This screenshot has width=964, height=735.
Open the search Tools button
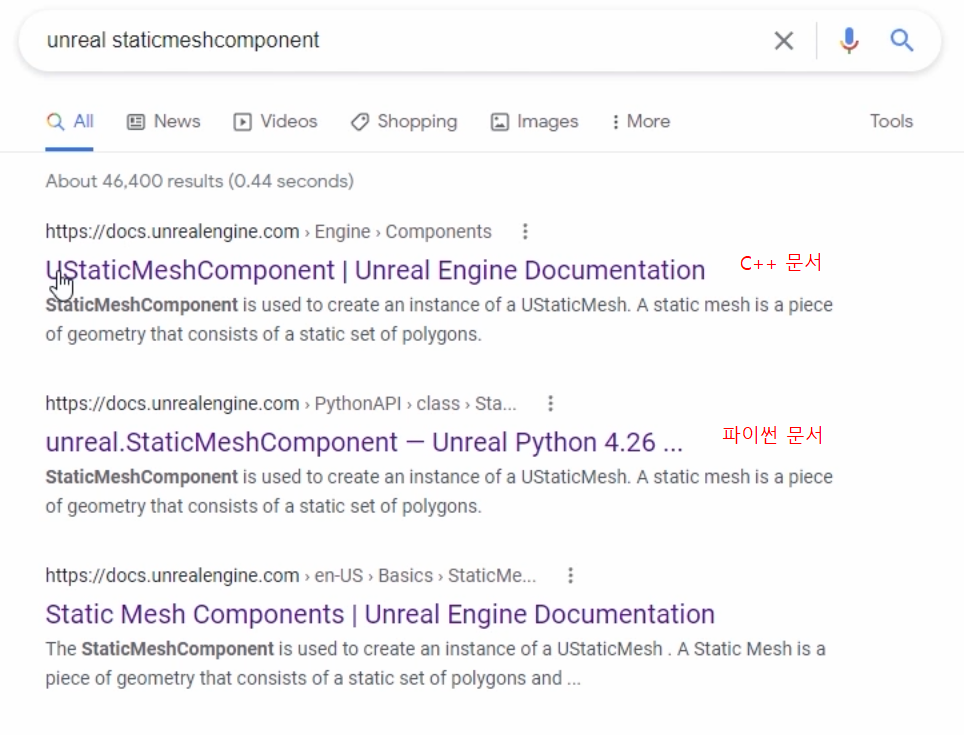point(891,122)
